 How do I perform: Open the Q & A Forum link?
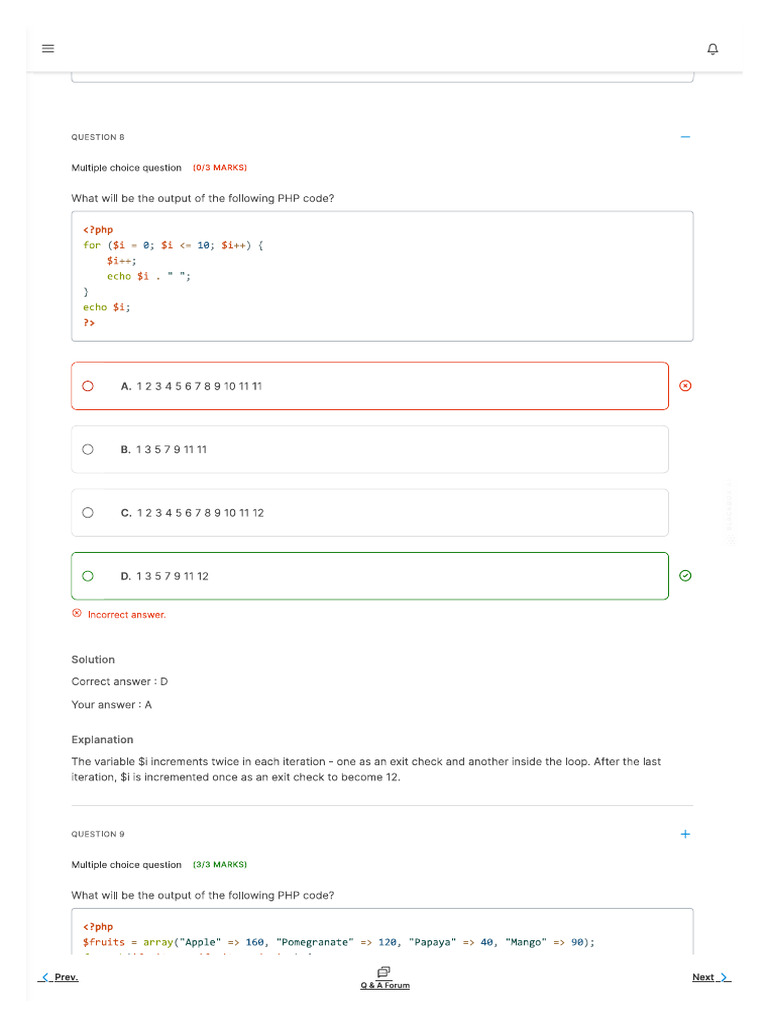click(385, 986)
